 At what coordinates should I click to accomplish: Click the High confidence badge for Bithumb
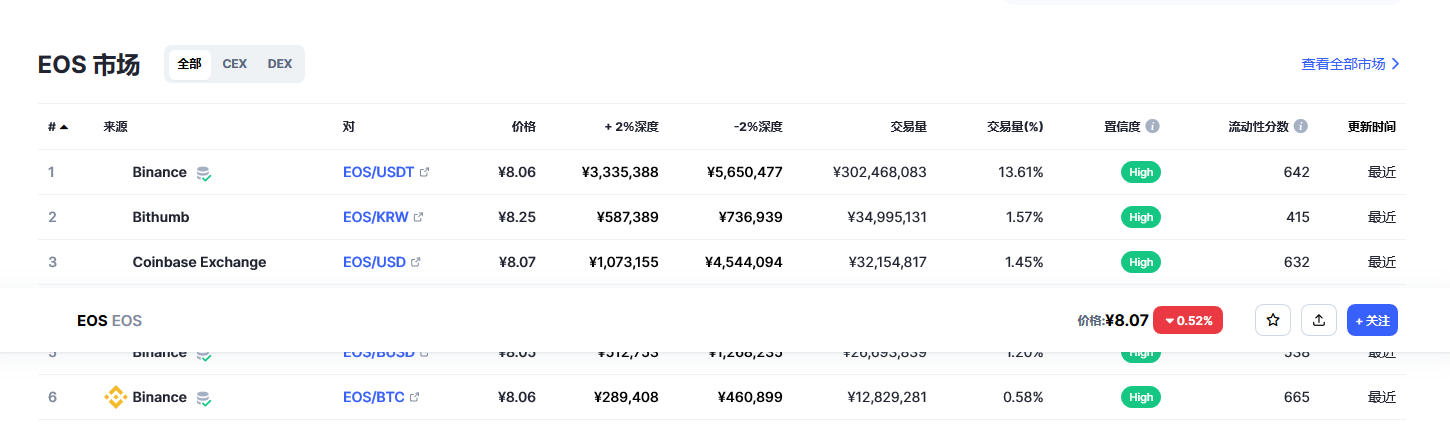1140,217
